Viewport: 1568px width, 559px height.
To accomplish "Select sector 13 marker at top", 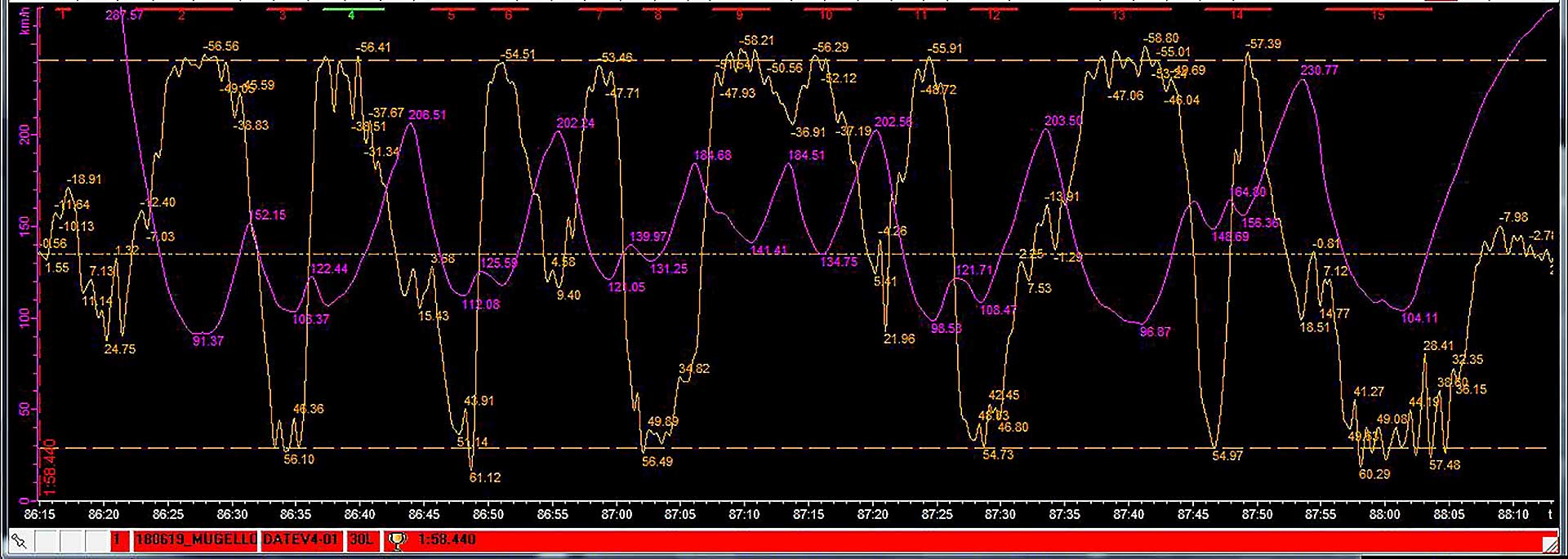I will pyautogui.click(x=1118, y=13).
